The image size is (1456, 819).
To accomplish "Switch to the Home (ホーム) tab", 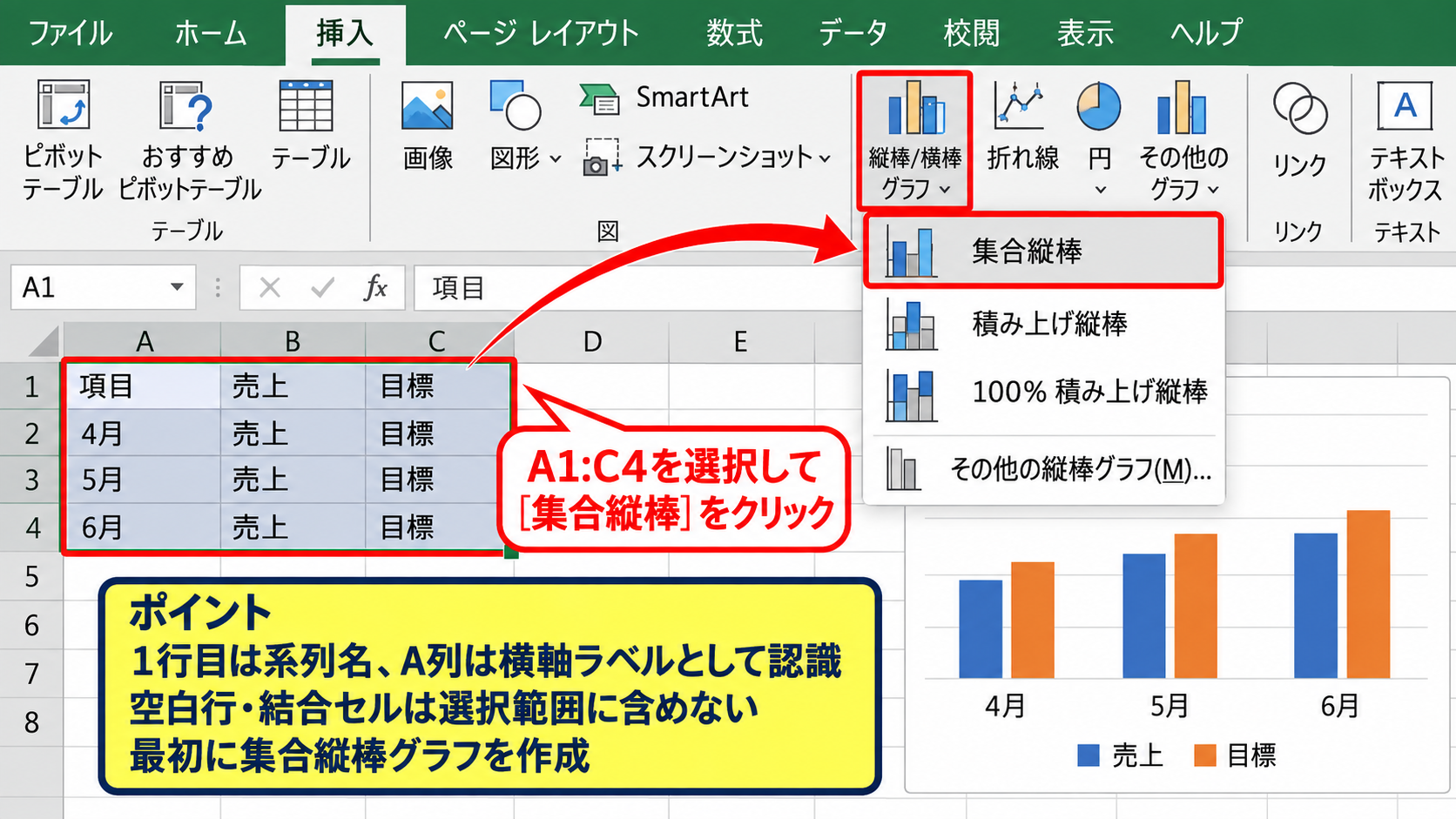I will coord(211,33).
